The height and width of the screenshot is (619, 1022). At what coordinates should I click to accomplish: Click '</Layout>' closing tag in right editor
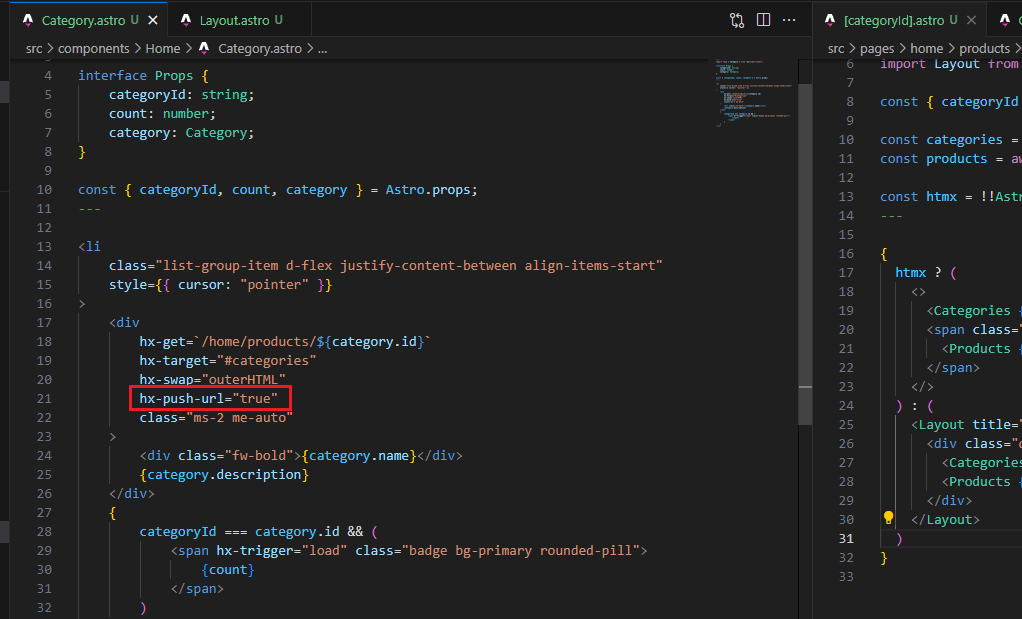tap(945, 519)
